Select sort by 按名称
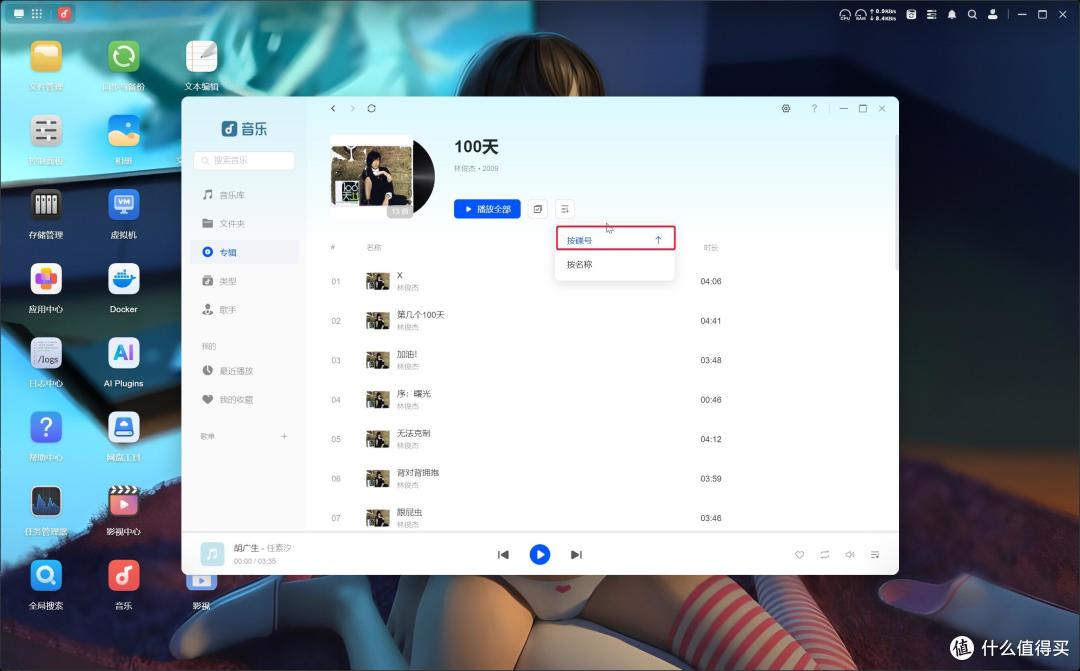Screen dimensions: 1080x671 coord(615,265)
